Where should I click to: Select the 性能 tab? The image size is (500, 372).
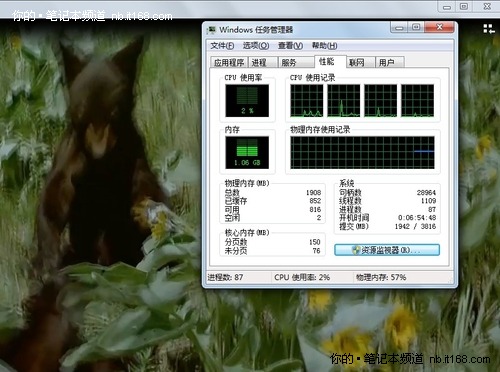(x=330, y=61)
